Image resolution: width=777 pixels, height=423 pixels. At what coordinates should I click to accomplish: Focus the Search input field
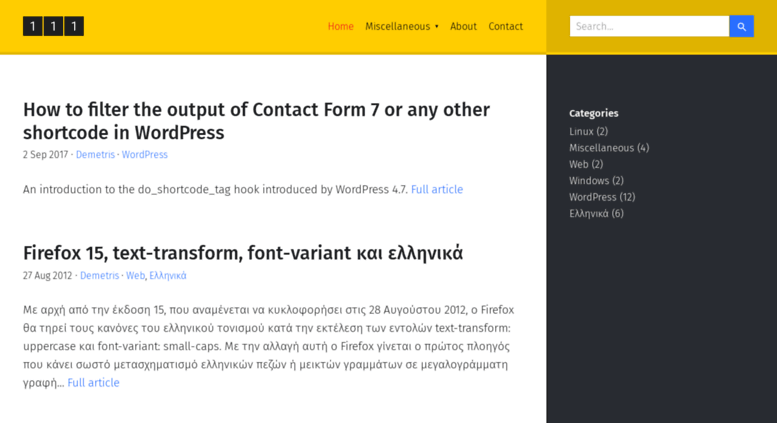click(x=649, y=26)
